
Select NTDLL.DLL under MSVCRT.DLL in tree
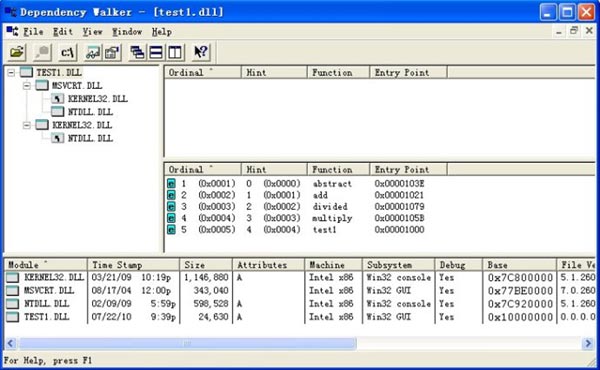click(x=90, y=112)
